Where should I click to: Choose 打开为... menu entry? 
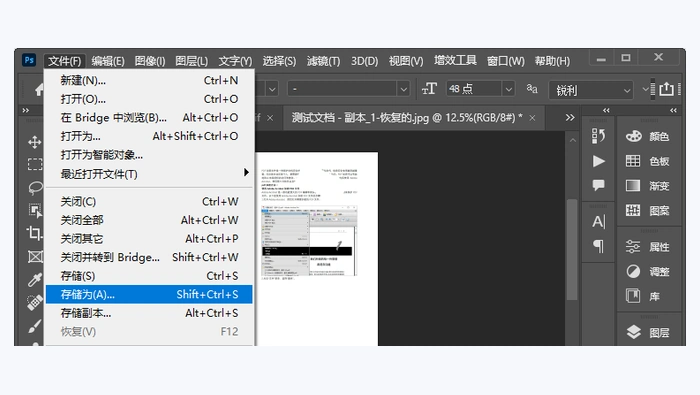149,136
